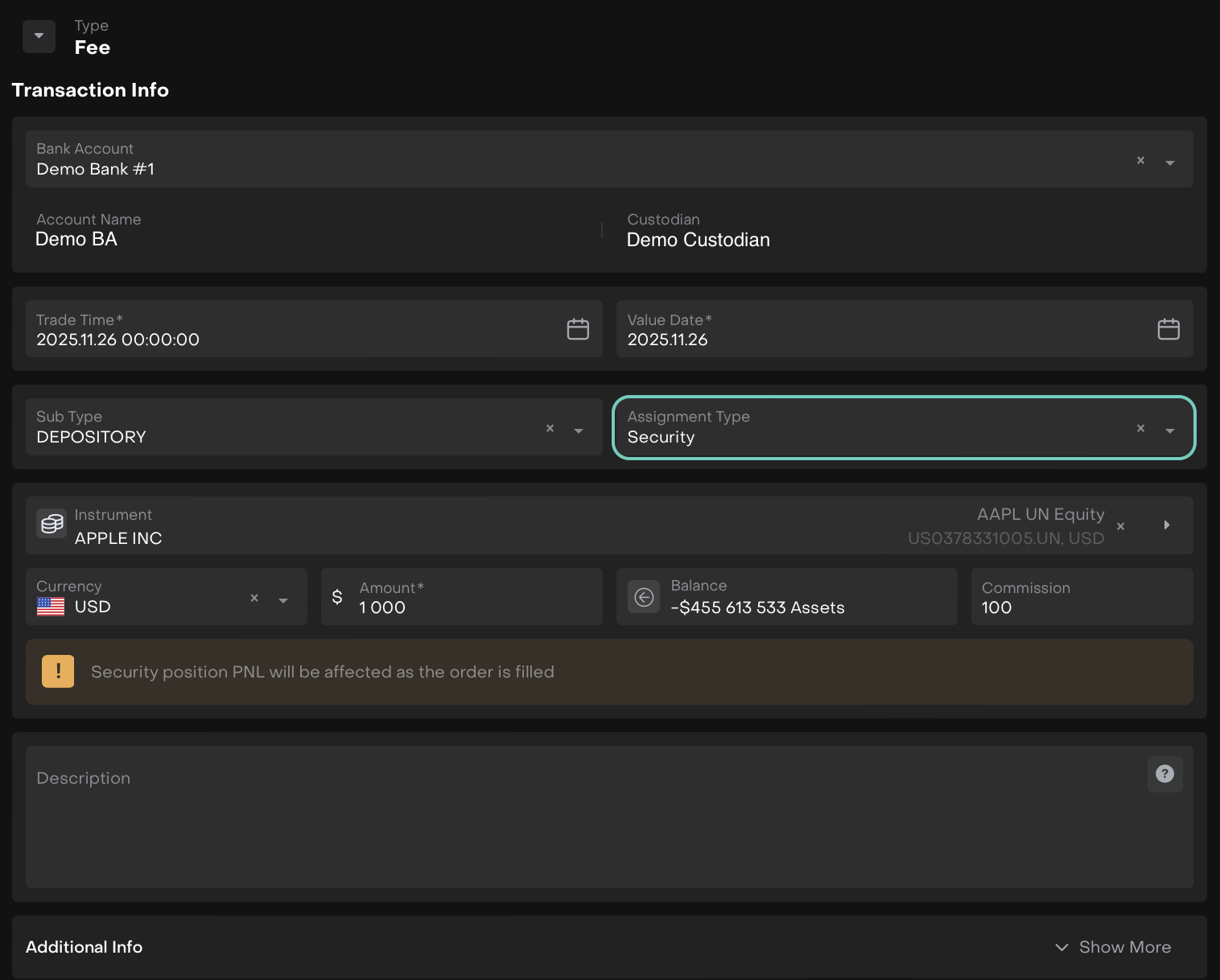This screenshot has width=1220, height=980.
Task: Click the Amount input field
Action: pos(475,607)
